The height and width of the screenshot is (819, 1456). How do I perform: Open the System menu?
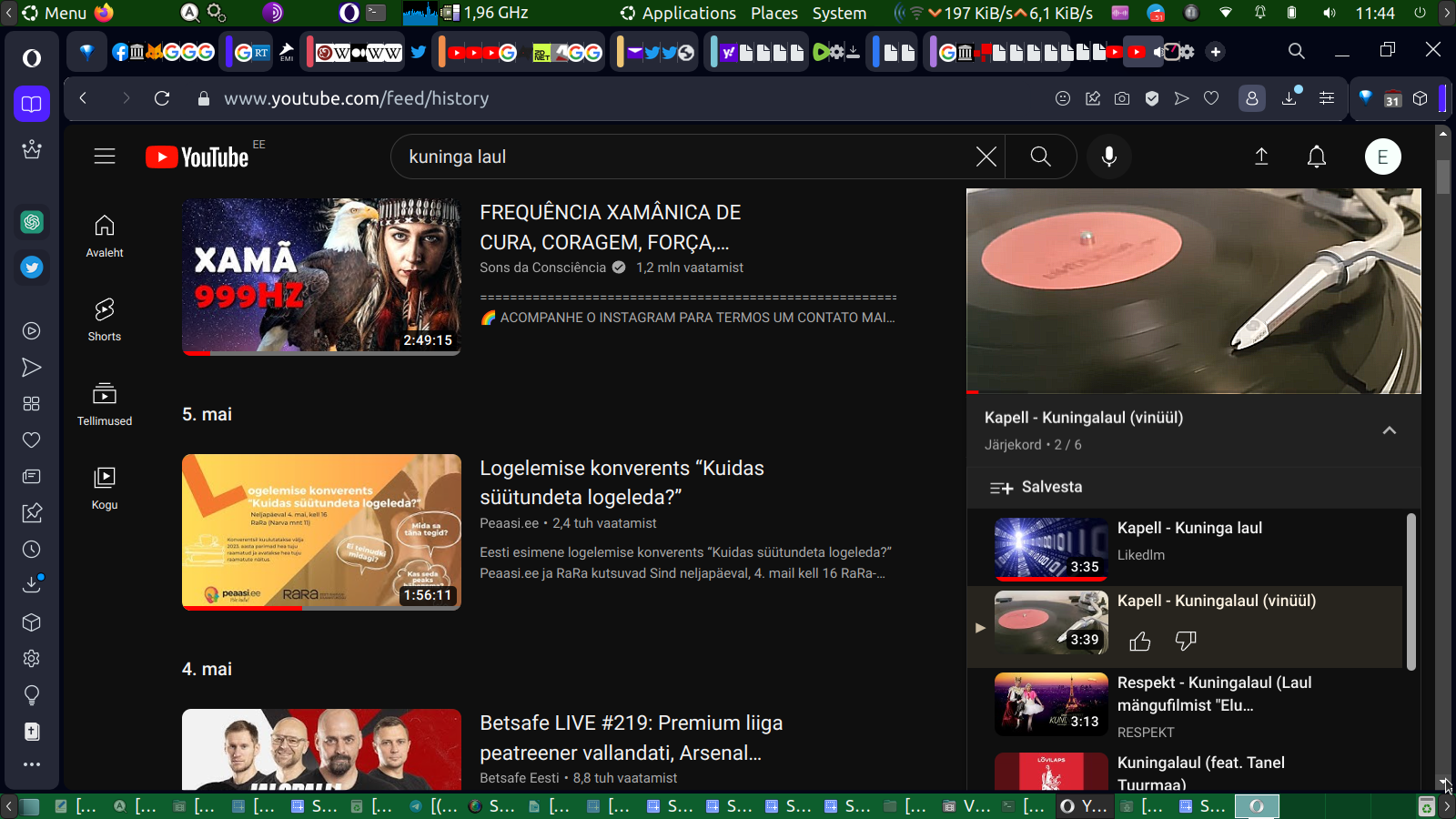coord(839,13)
